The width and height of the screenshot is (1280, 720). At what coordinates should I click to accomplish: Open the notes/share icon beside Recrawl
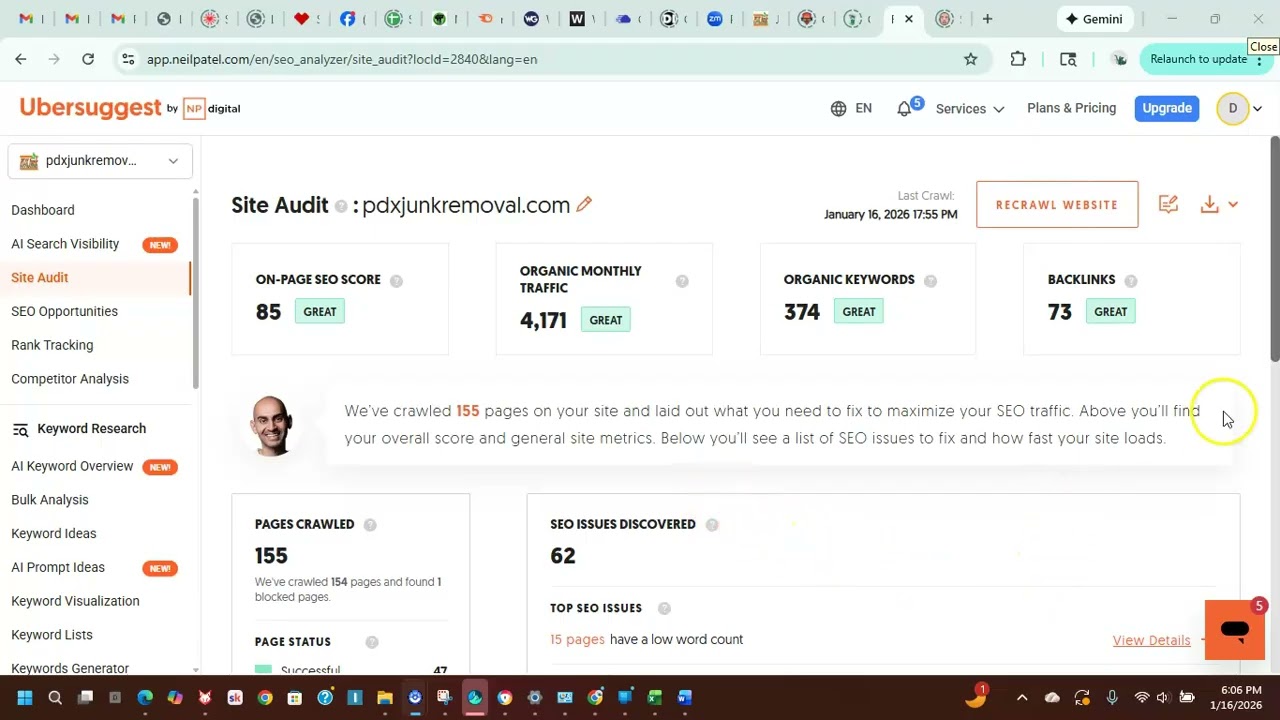coord(1168,204)
